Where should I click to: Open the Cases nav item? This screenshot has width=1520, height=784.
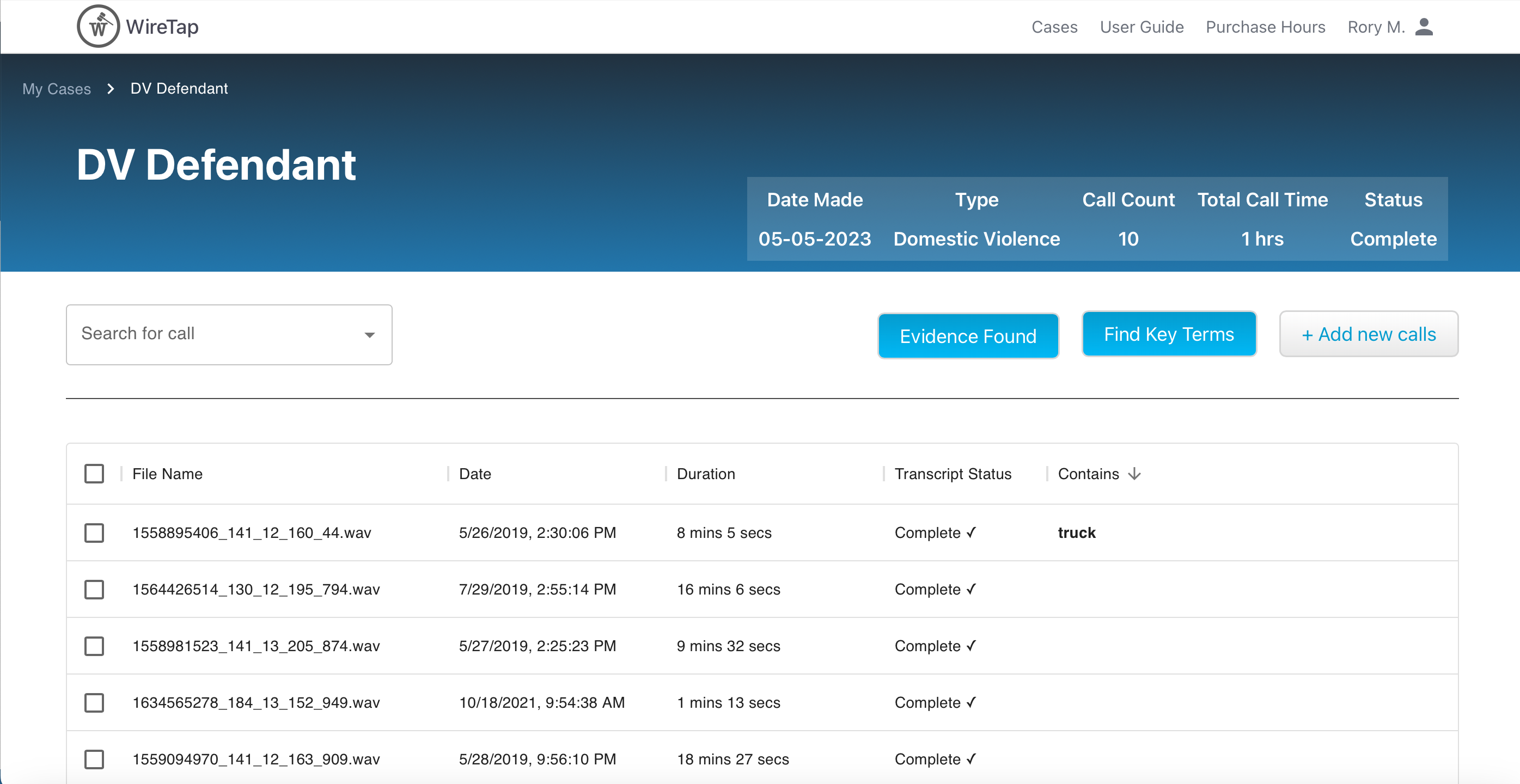(1054, 27)
